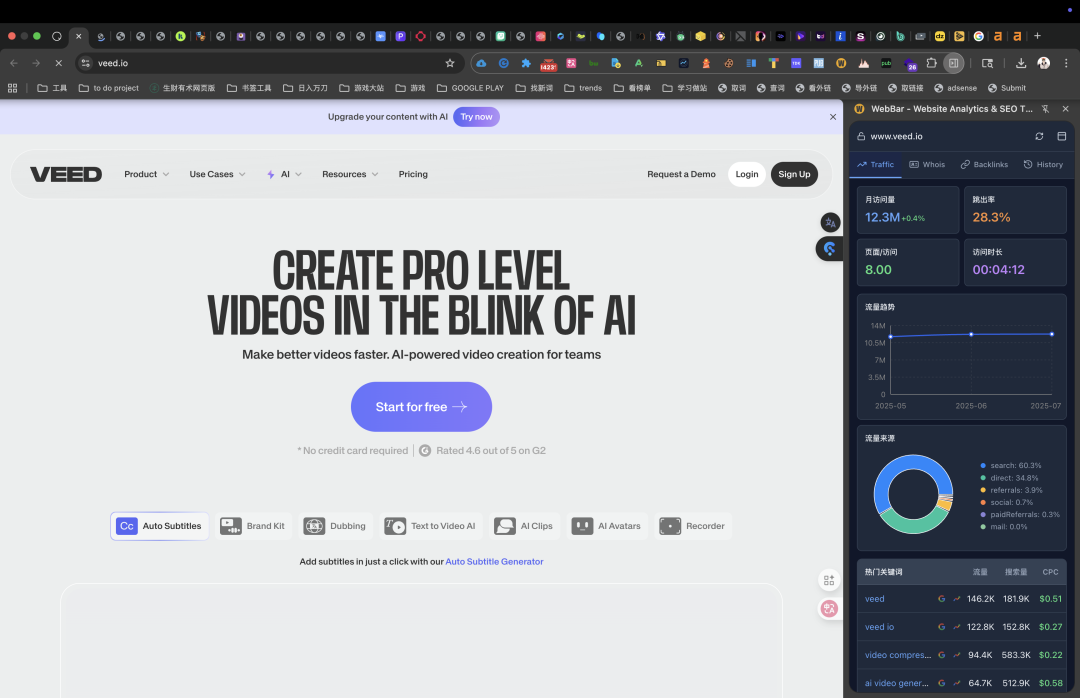Click Request a Demo

click(x=681, y=174)
